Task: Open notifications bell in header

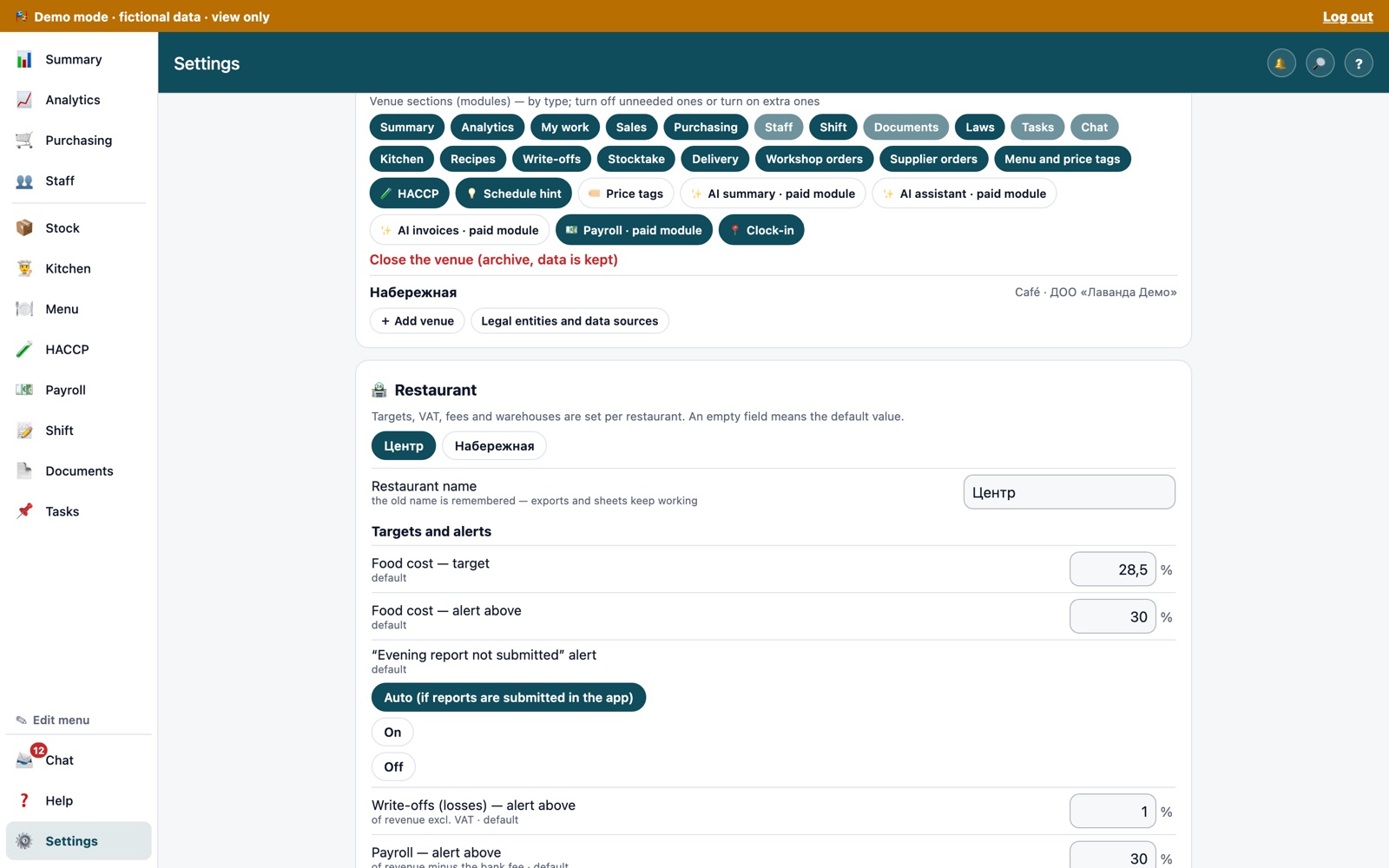Action: tap(1280, 63)
